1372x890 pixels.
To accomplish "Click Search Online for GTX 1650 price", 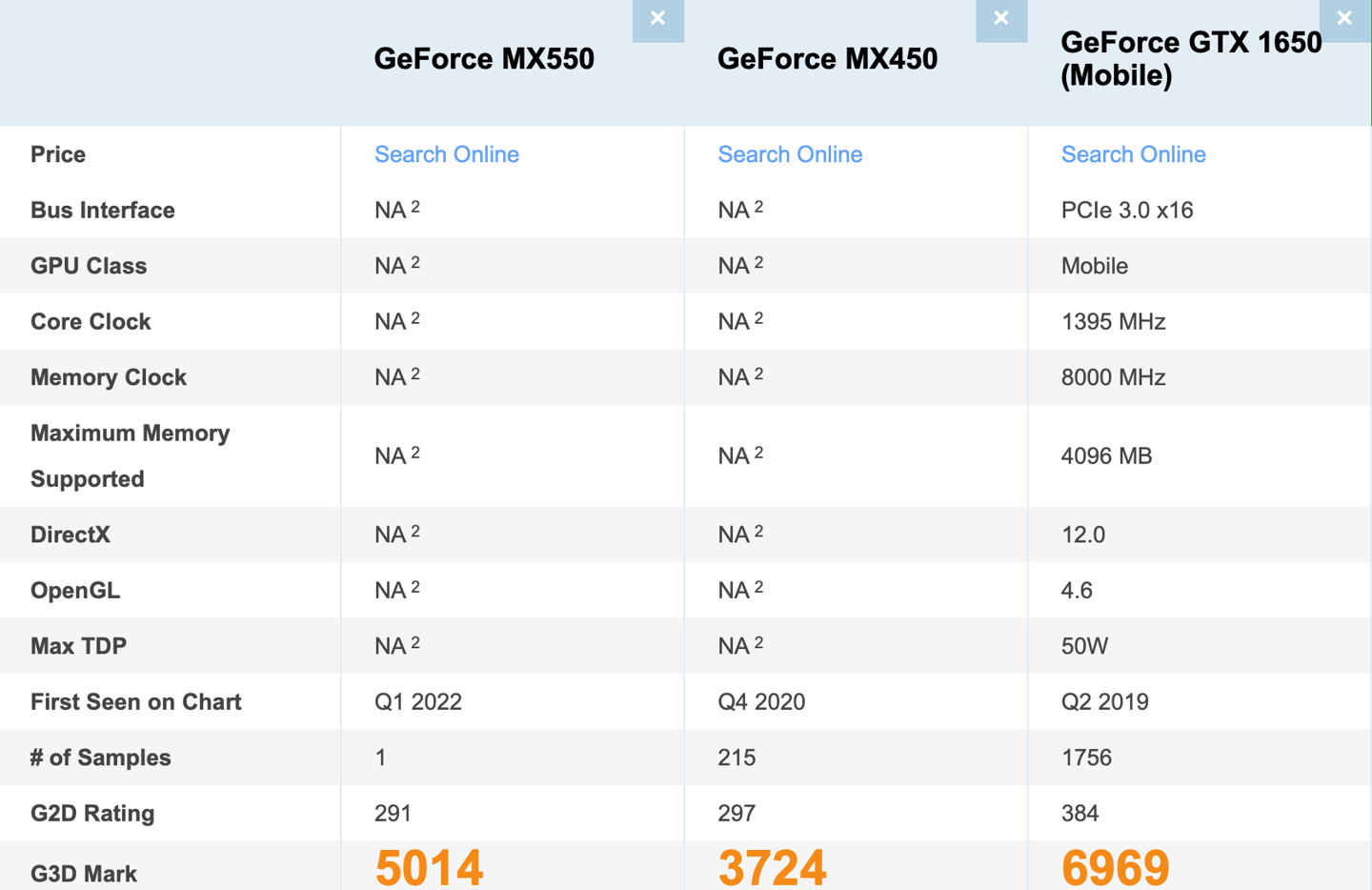I will pos(1133,153).
